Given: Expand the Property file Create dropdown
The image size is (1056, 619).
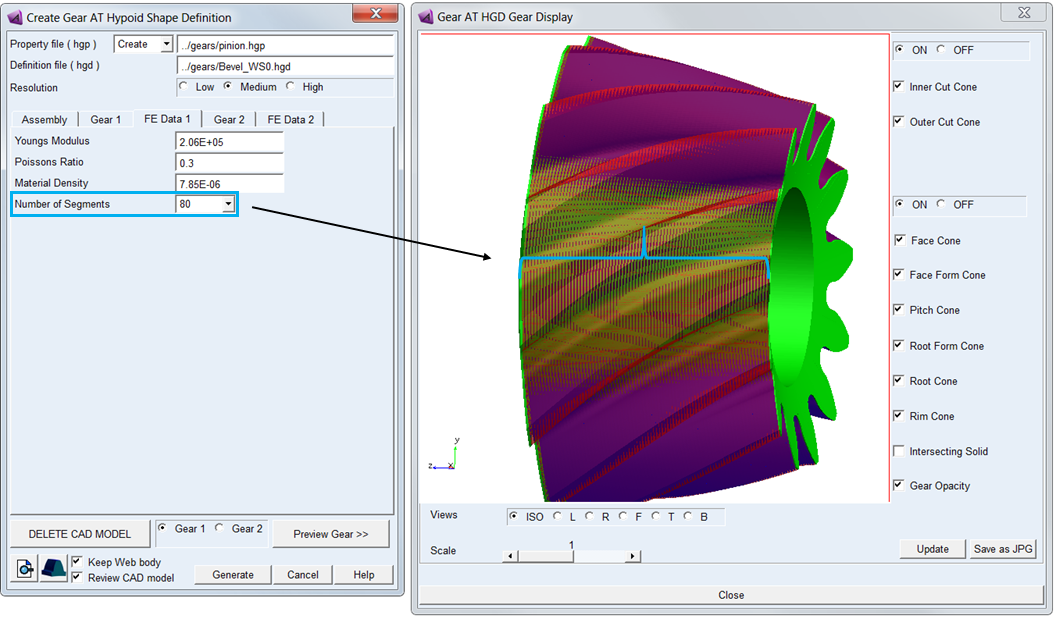Looking at the screenshot, I should coord(166,44).
